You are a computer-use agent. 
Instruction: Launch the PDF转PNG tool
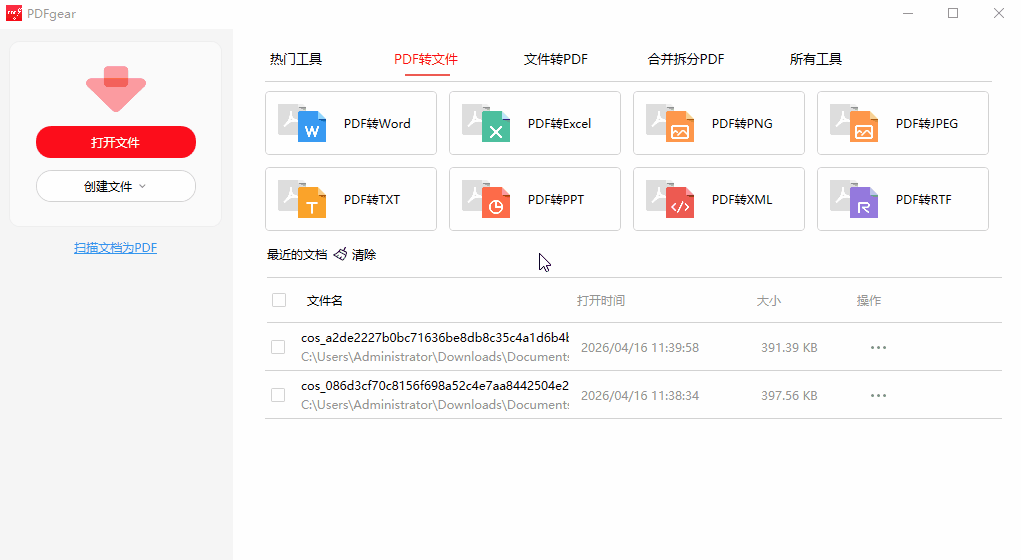coord(719,123)
